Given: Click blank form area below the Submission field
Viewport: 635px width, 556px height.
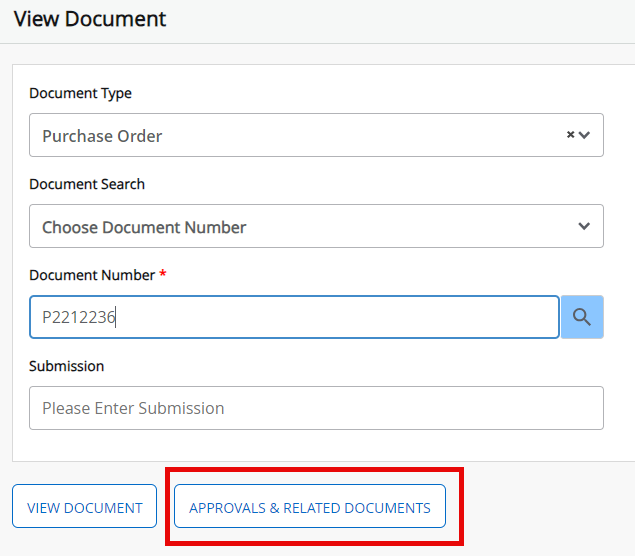Looking at the screenshot, I should 316,446.
